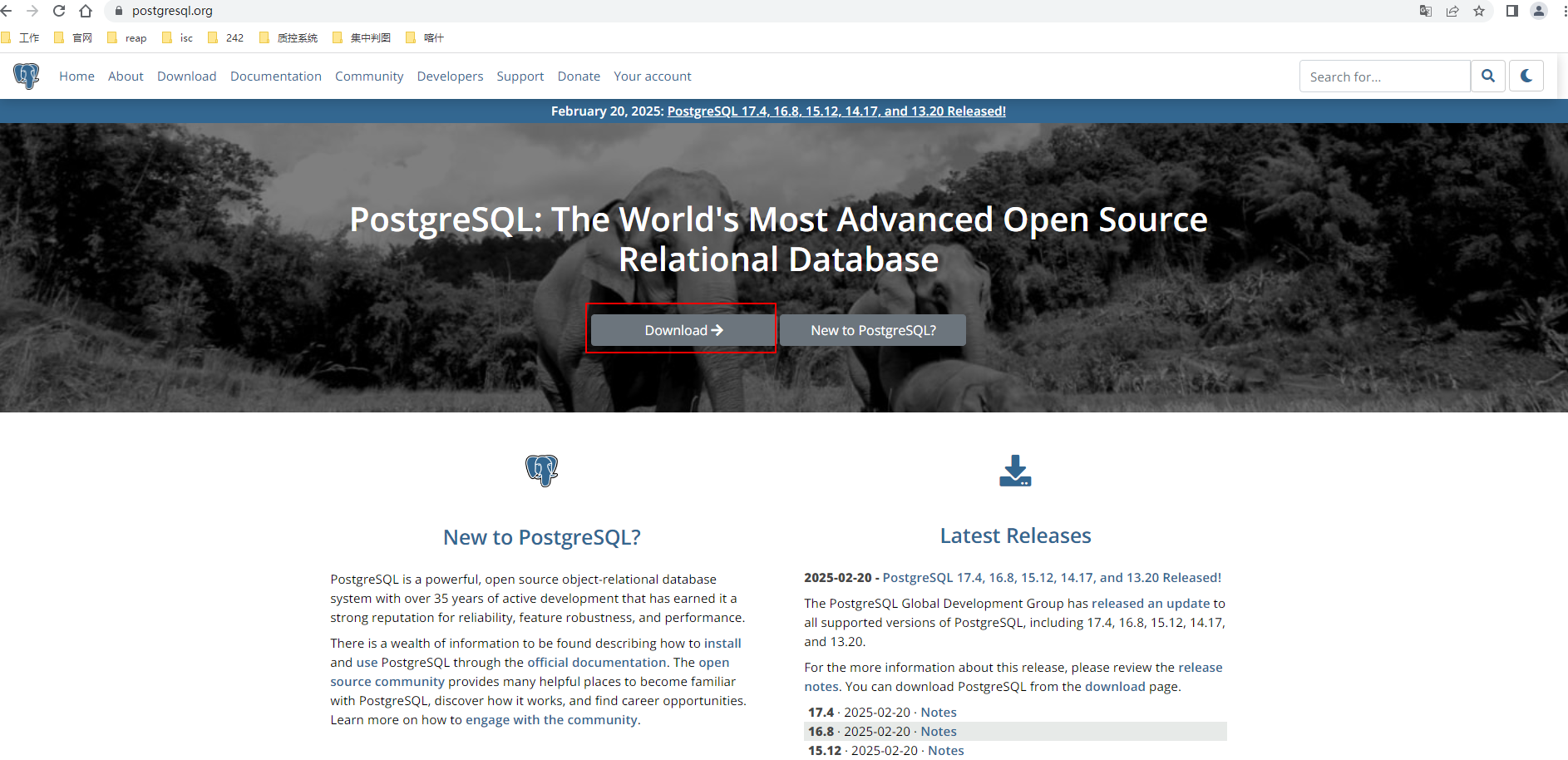Toggle dark mode with the moon icon
Viewport: 1568px width, 760px height.
(1527, 76)
